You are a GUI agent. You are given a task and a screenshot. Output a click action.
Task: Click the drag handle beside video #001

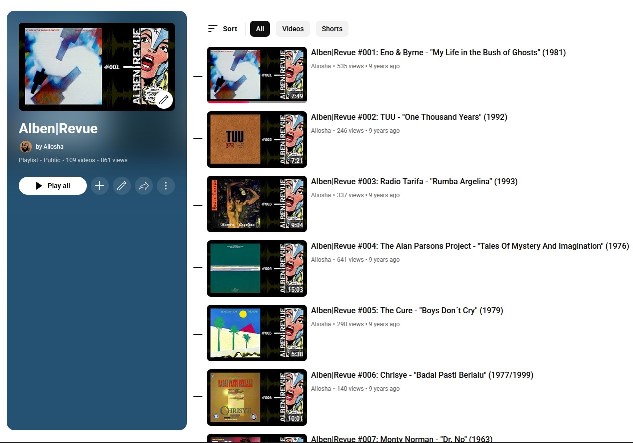coord(198,76)
